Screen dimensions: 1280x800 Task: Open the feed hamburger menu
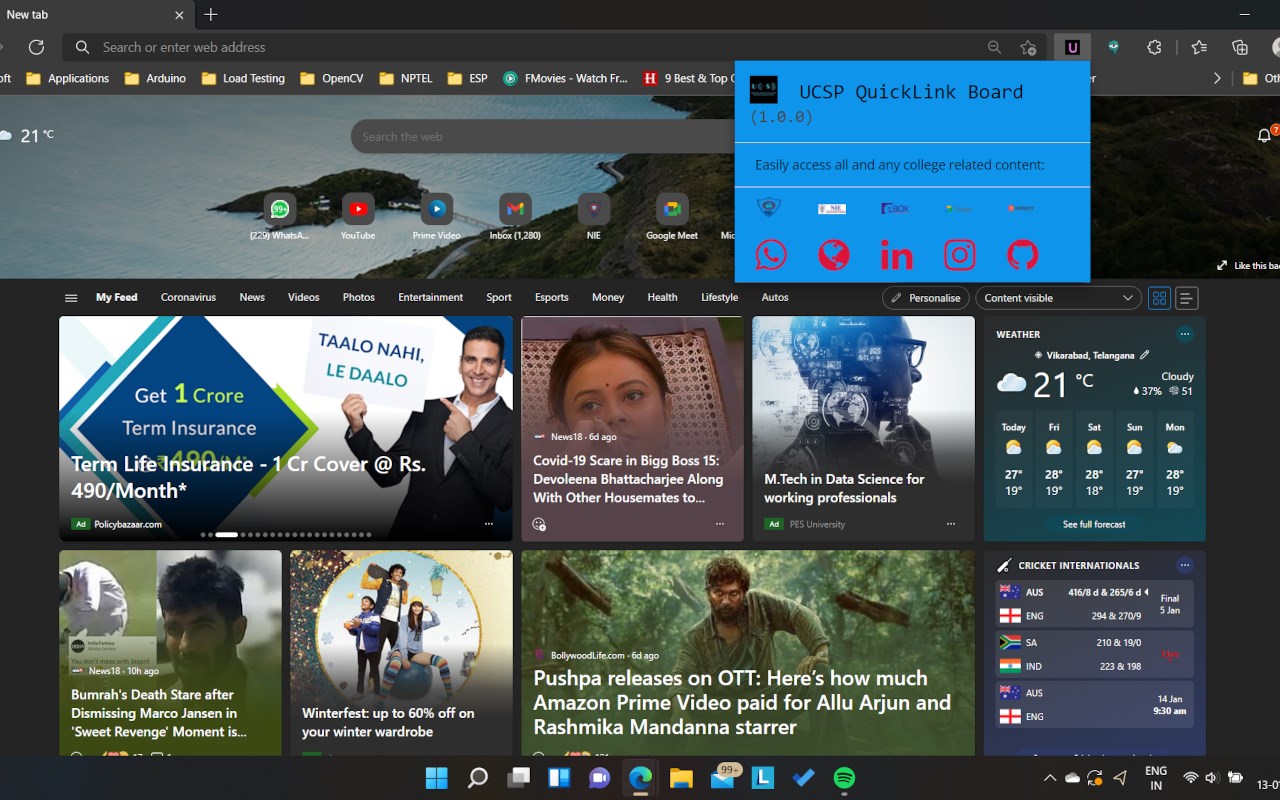71,298
